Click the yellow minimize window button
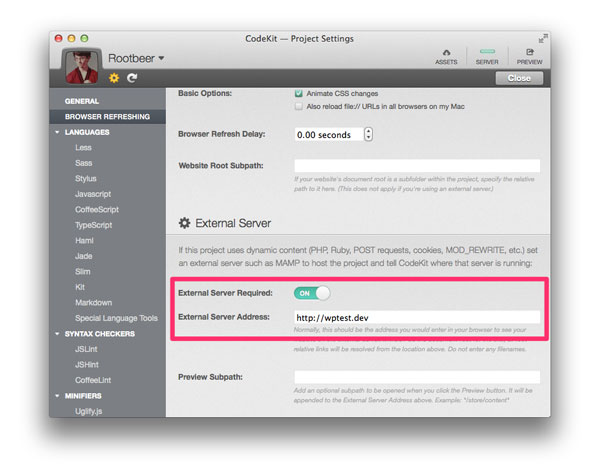 [x=72, y=38]
